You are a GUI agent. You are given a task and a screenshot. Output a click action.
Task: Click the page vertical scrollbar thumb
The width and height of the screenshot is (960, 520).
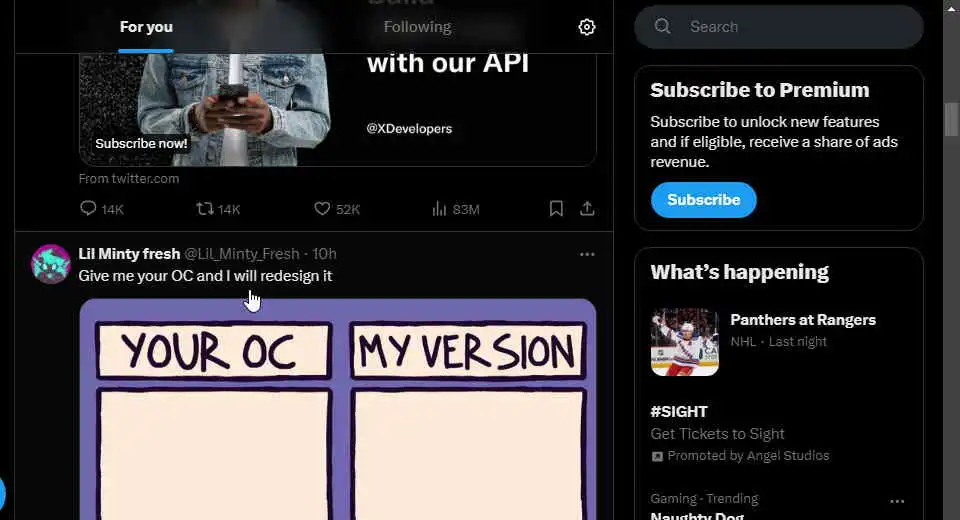pyautogui.click(x=951, y=119)
